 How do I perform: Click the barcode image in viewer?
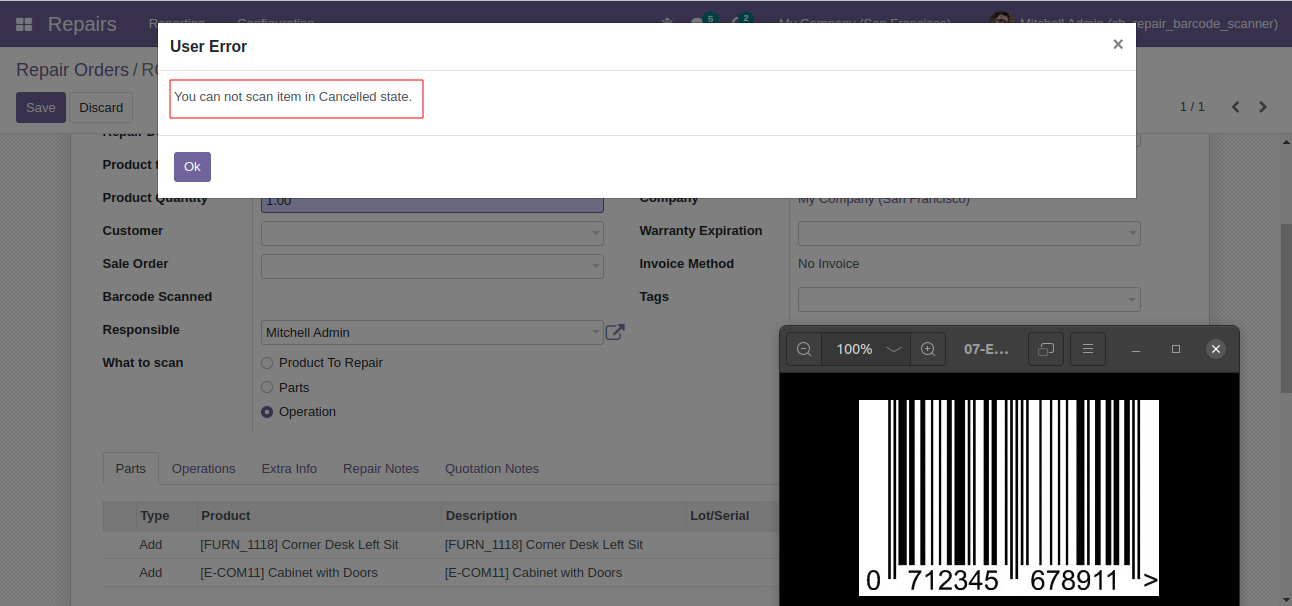1009,497
